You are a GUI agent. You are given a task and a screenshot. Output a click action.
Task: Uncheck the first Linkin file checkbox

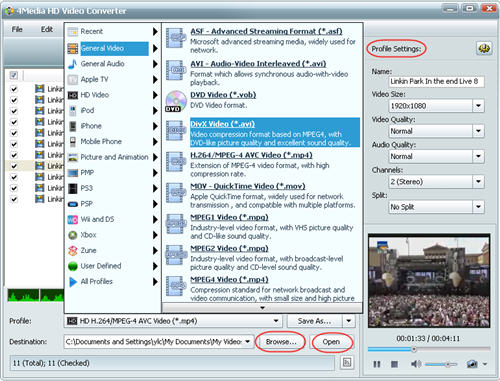tap(14, 89)
